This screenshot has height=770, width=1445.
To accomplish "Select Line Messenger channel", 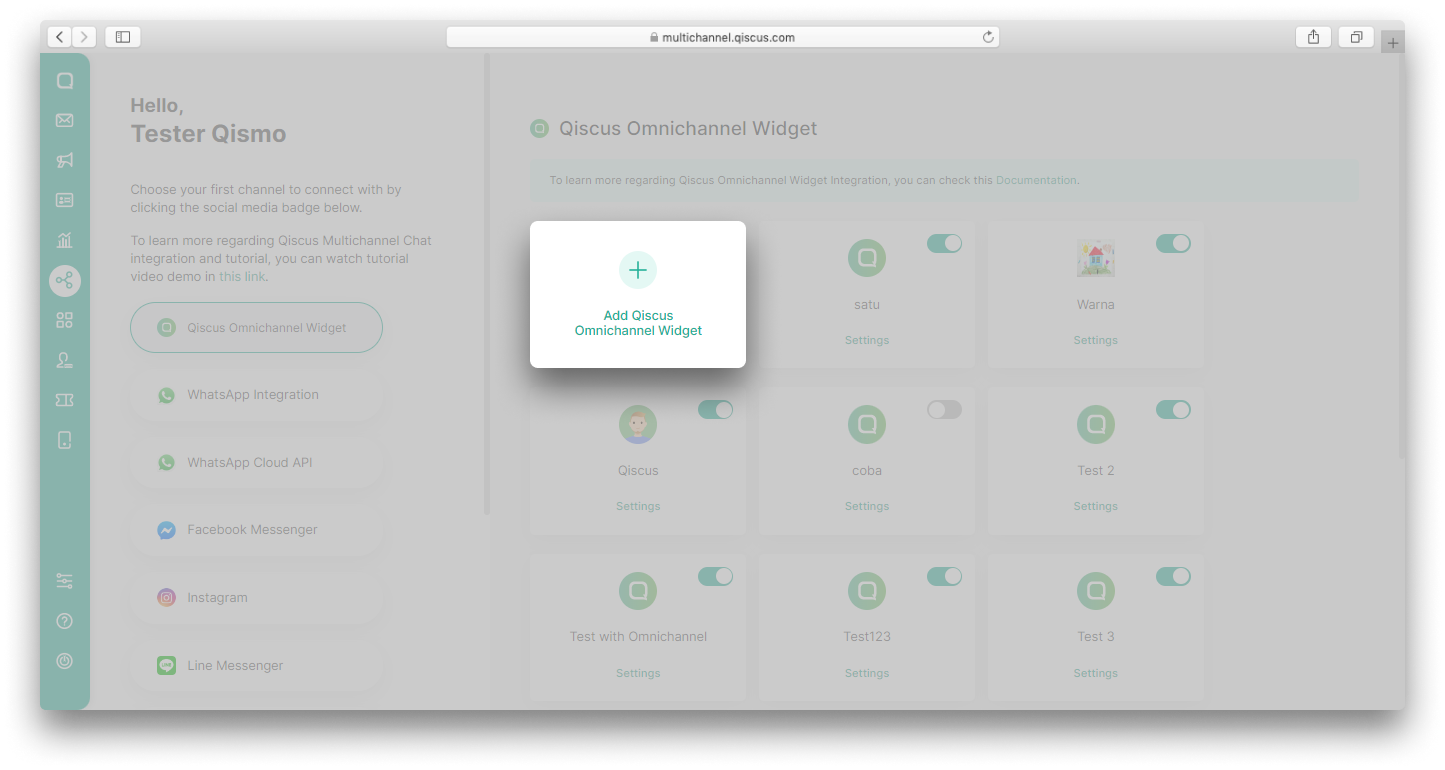I will pos(256,665).
